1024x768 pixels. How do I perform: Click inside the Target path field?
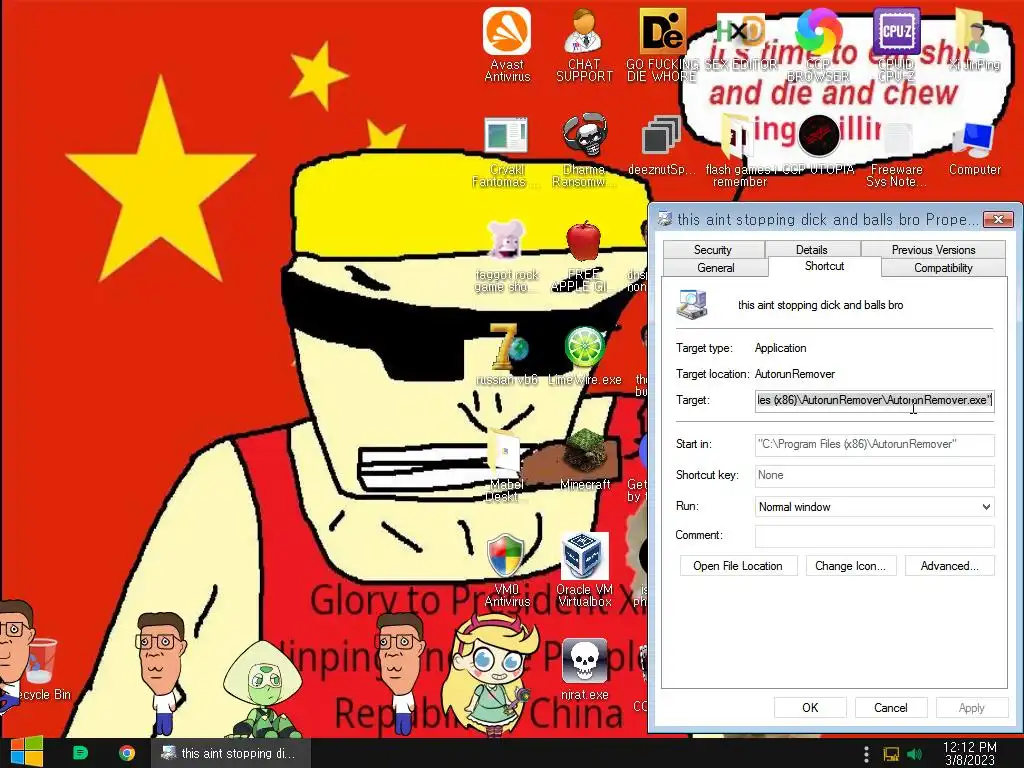click(x=874, y=400)
